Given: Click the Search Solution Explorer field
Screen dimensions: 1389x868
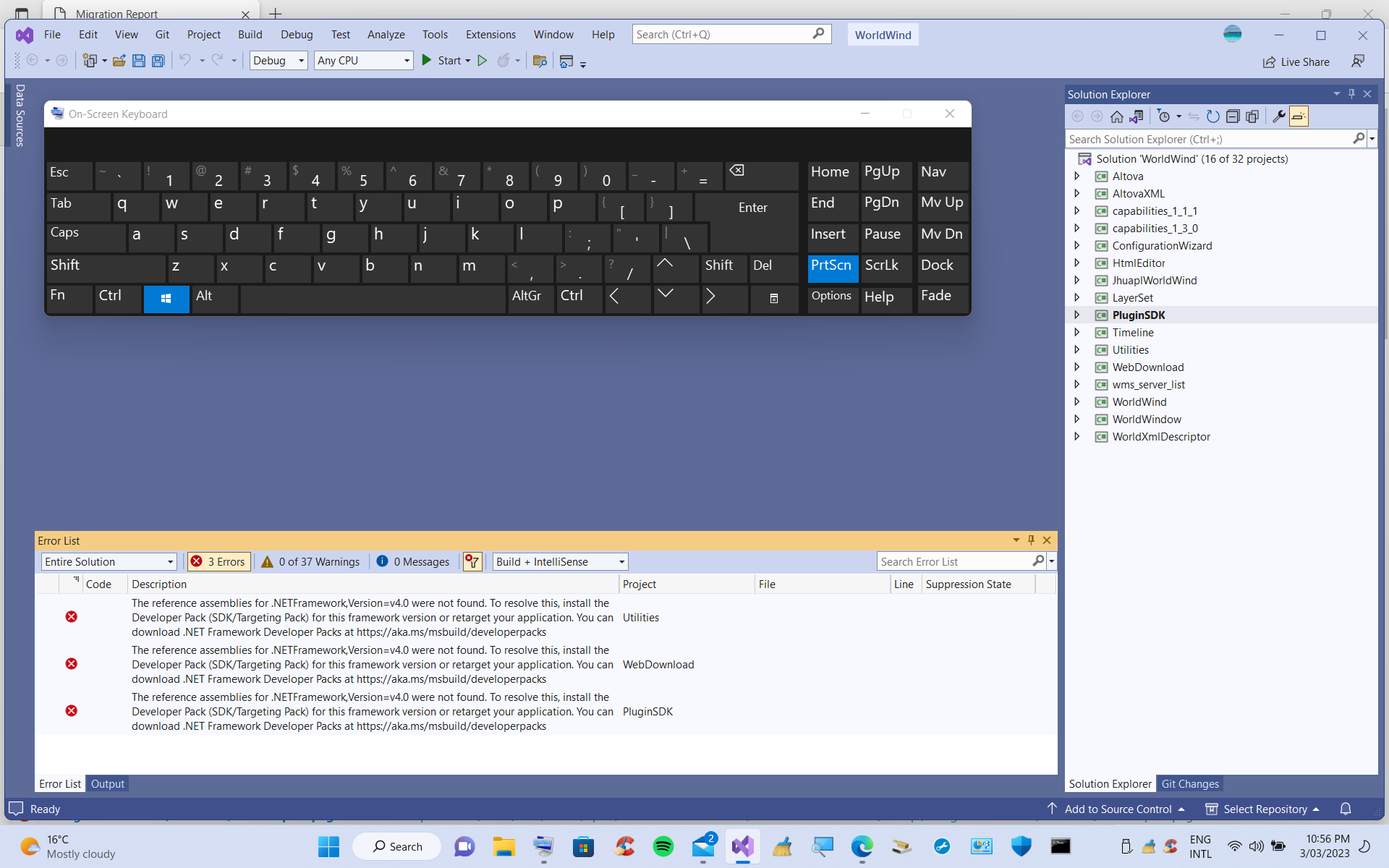Looking at the screenshot, I should point(1209,139).
